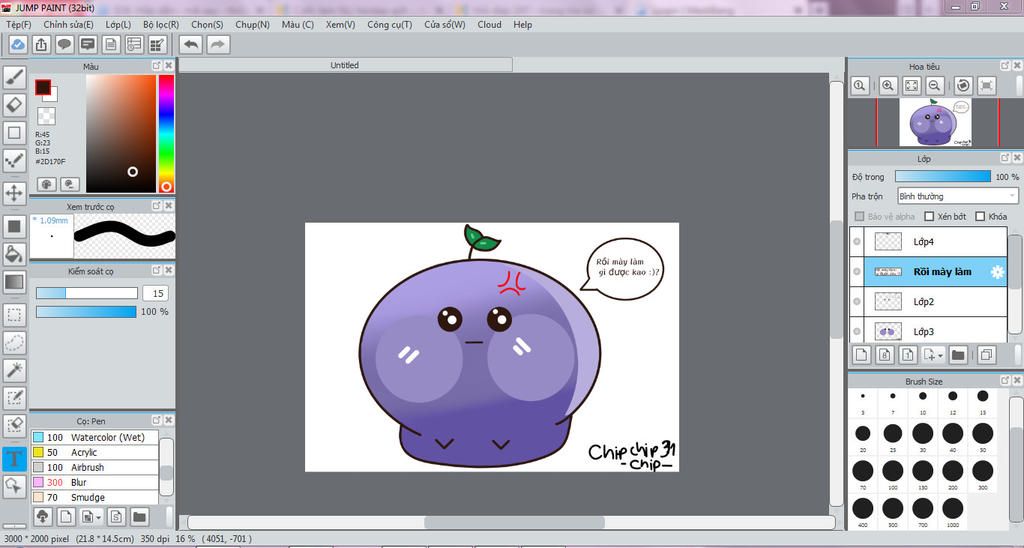
Task: Click the brush size value field 15
Action: [x=157, y=293]
